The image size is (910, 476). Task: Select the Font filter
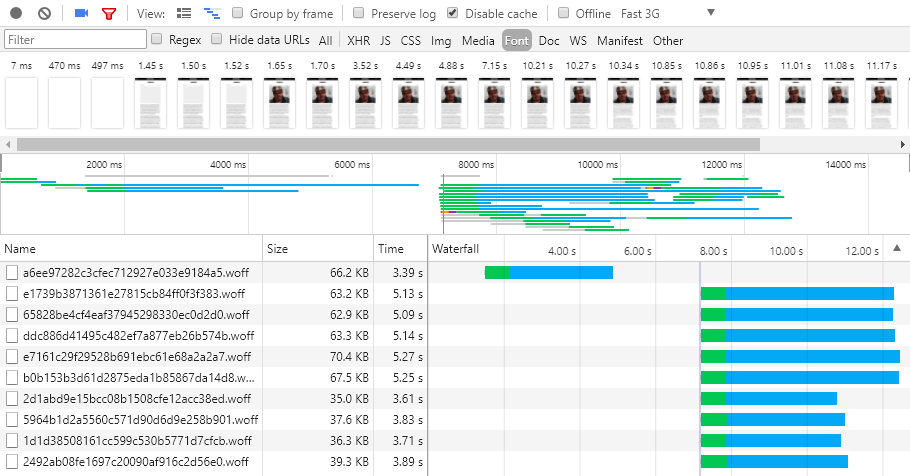point(517,41)
